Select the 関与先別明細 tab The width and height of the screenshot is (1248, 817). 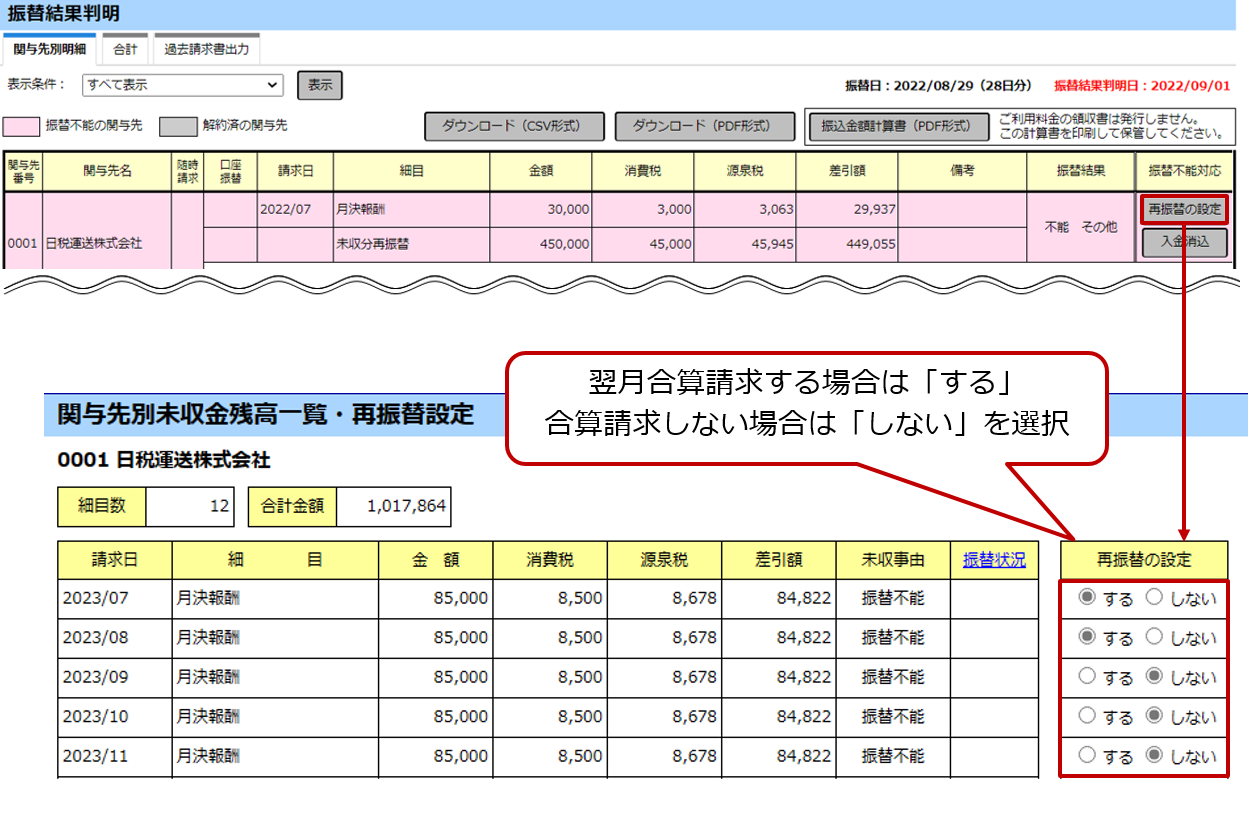49,49
